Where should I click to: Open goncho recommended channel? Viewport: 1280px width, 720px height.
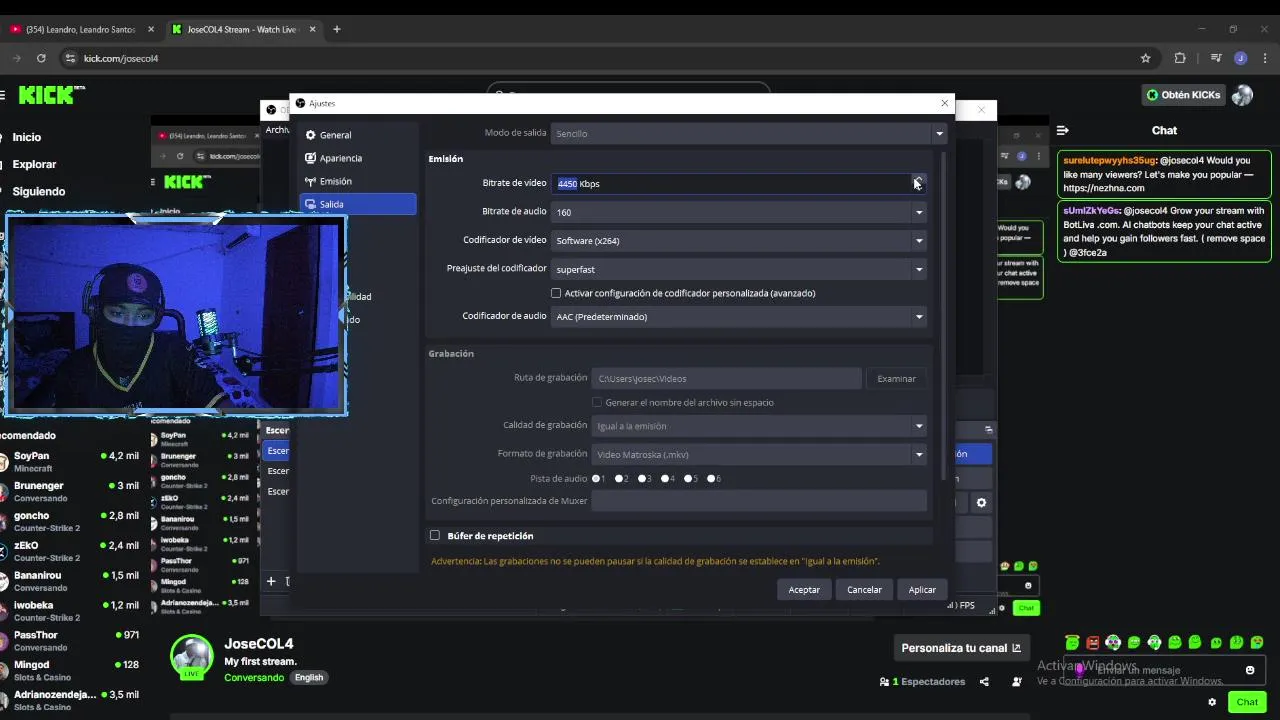click(70, 522)
